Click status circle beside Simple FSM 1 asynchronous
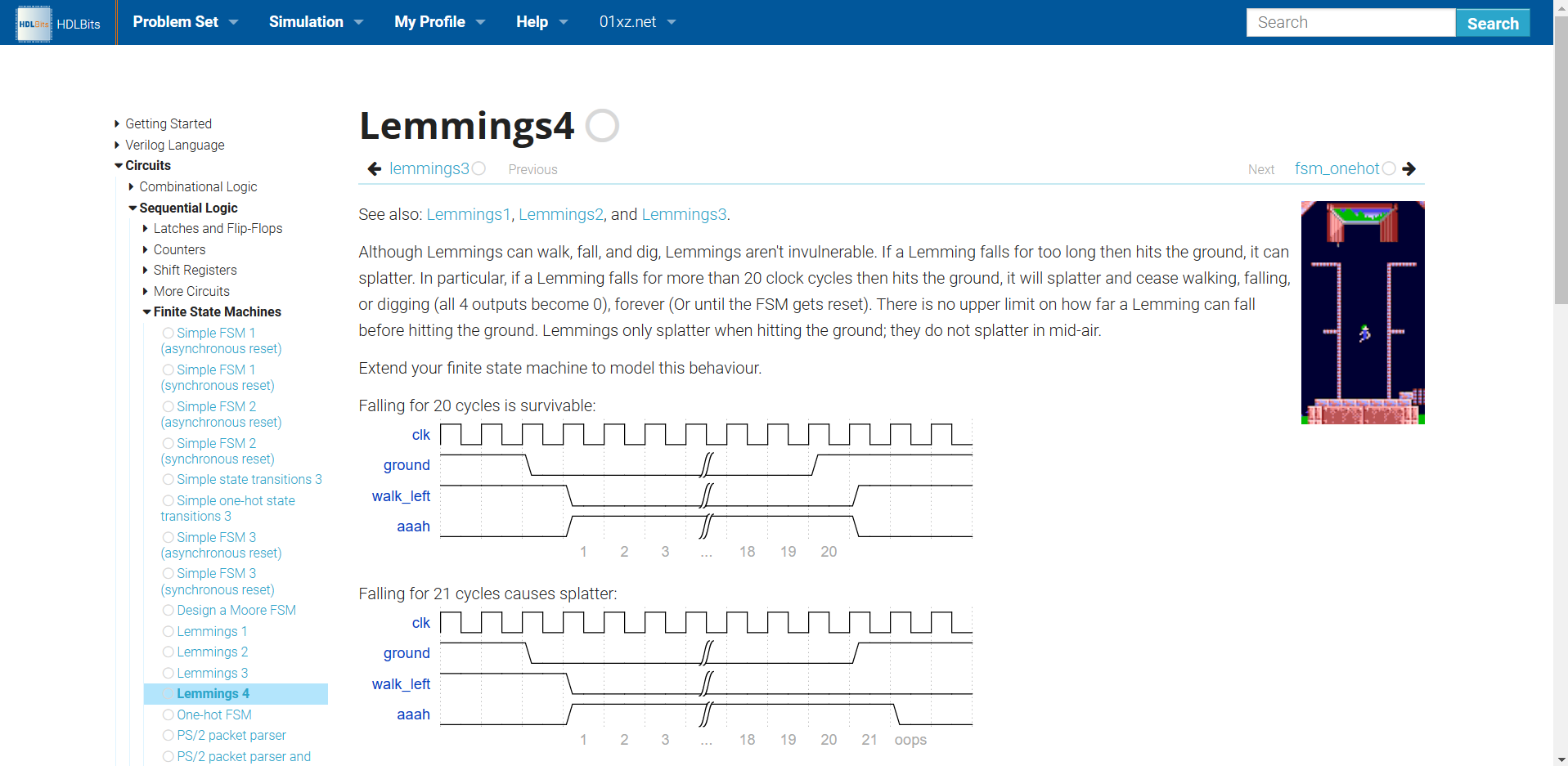The height and width of the screenshot is (766, 1568). [x=168, y=333]
